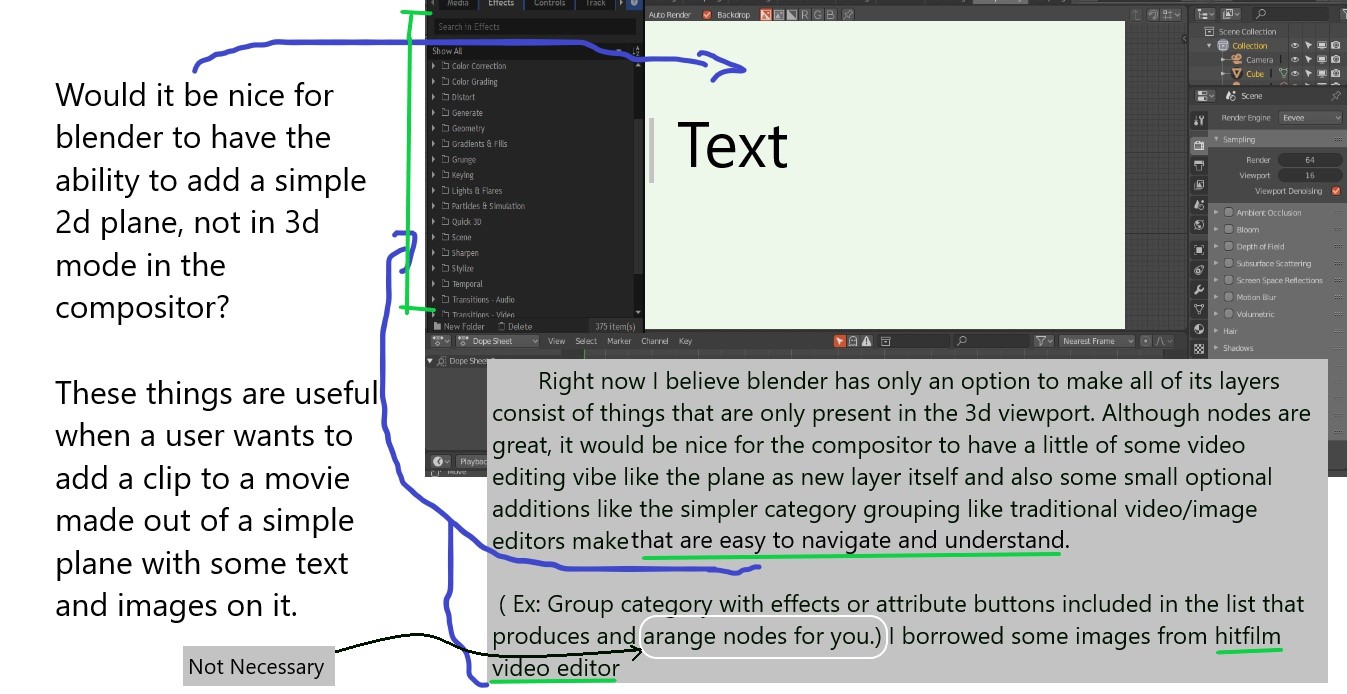1347x694 pixels.
Task: Open the Output properties tab icon
Action: point(1199,166)
